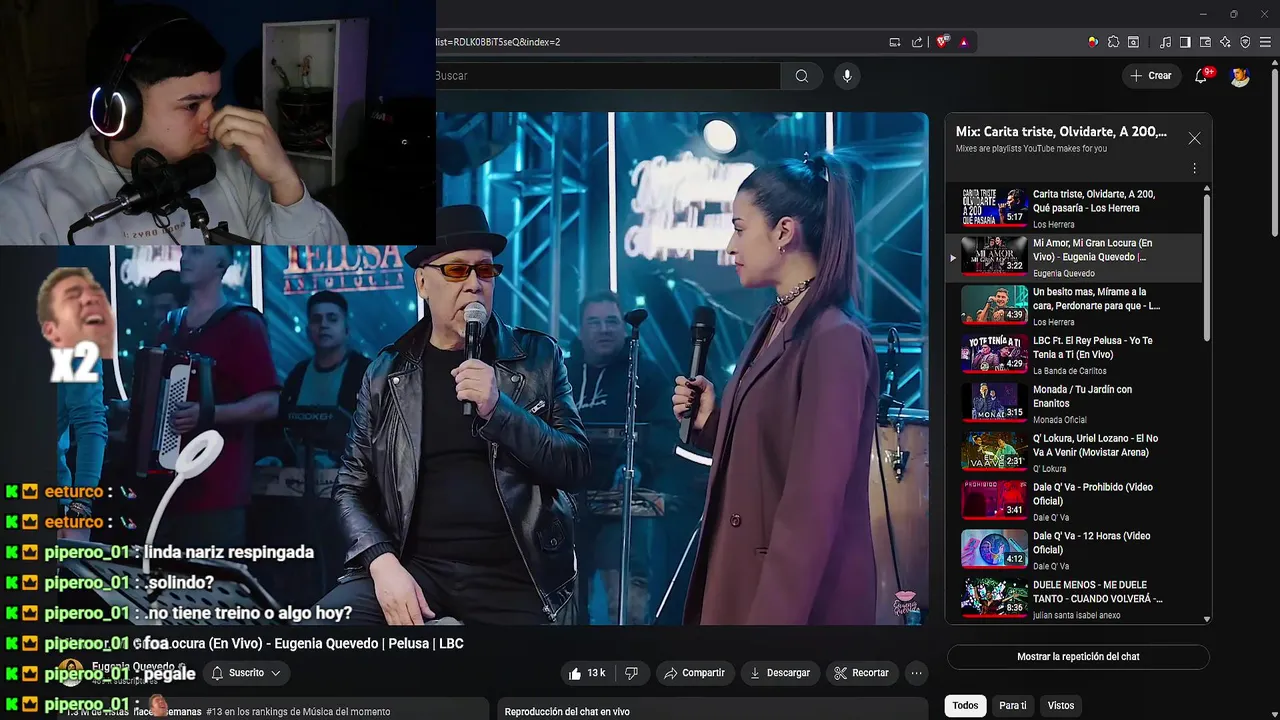Click the Reproducción del chat en vivo panel
Viewport: 1280px width, 720px height.
coord(715,711)
